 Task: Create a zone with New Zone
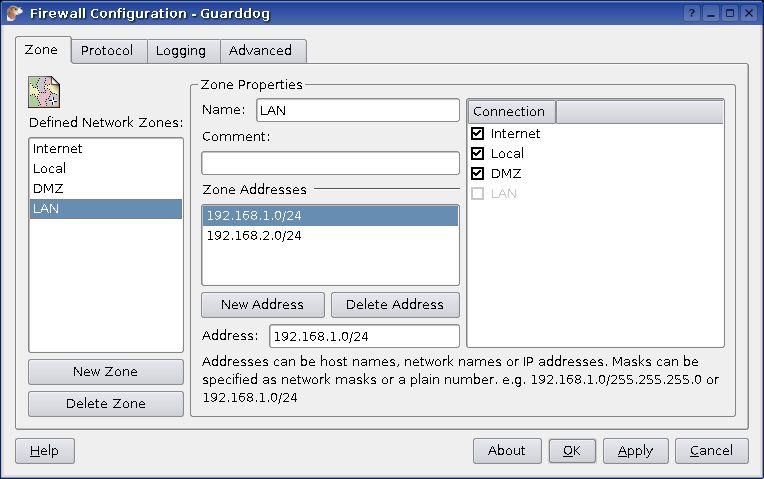(x=106, y=372)
